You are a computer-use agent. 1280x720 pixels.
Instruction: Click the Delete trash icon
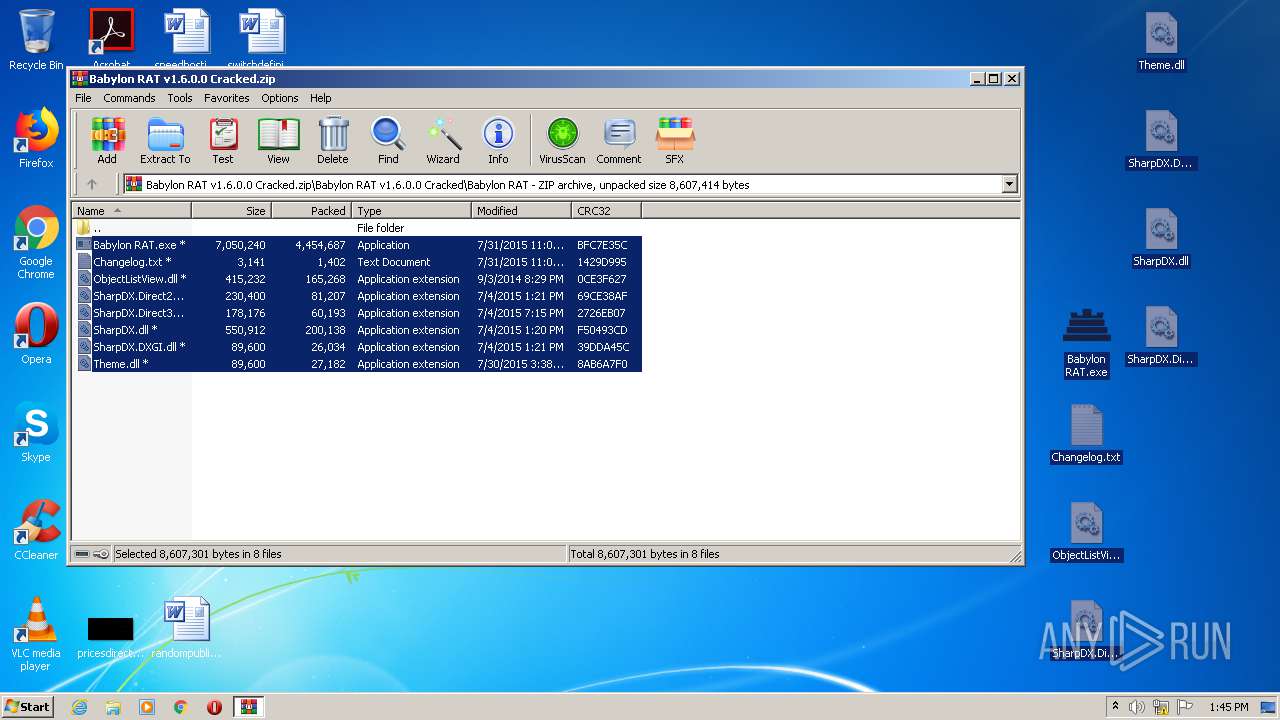point(333,140)
